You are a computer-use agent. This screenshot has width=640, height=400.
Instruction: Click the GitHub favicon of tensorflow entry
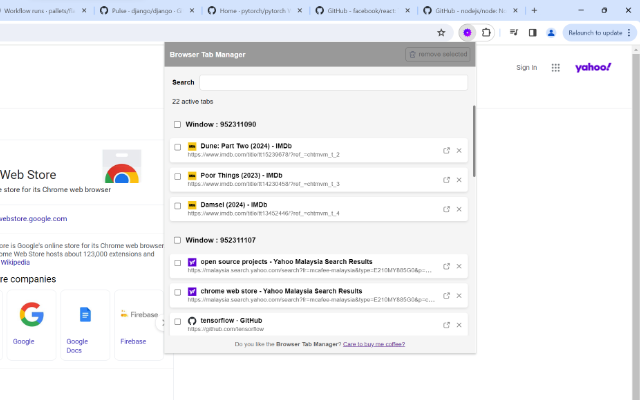tap(192, 321)
